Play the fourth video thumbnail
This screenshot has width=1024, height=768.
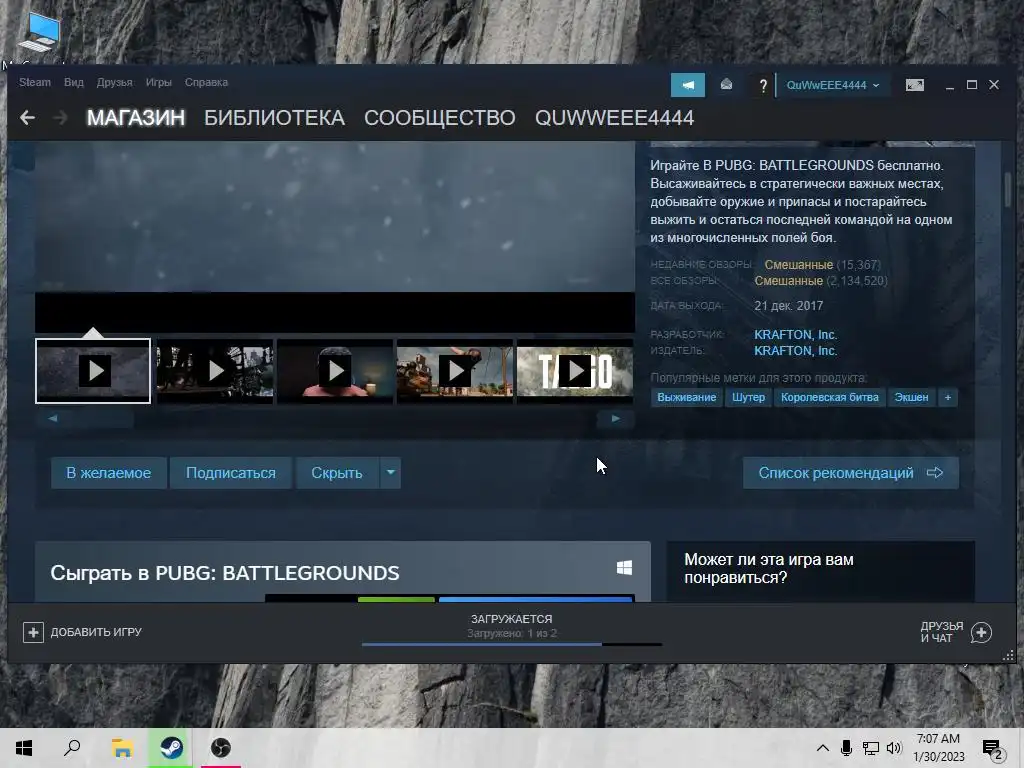pos(455,371)
